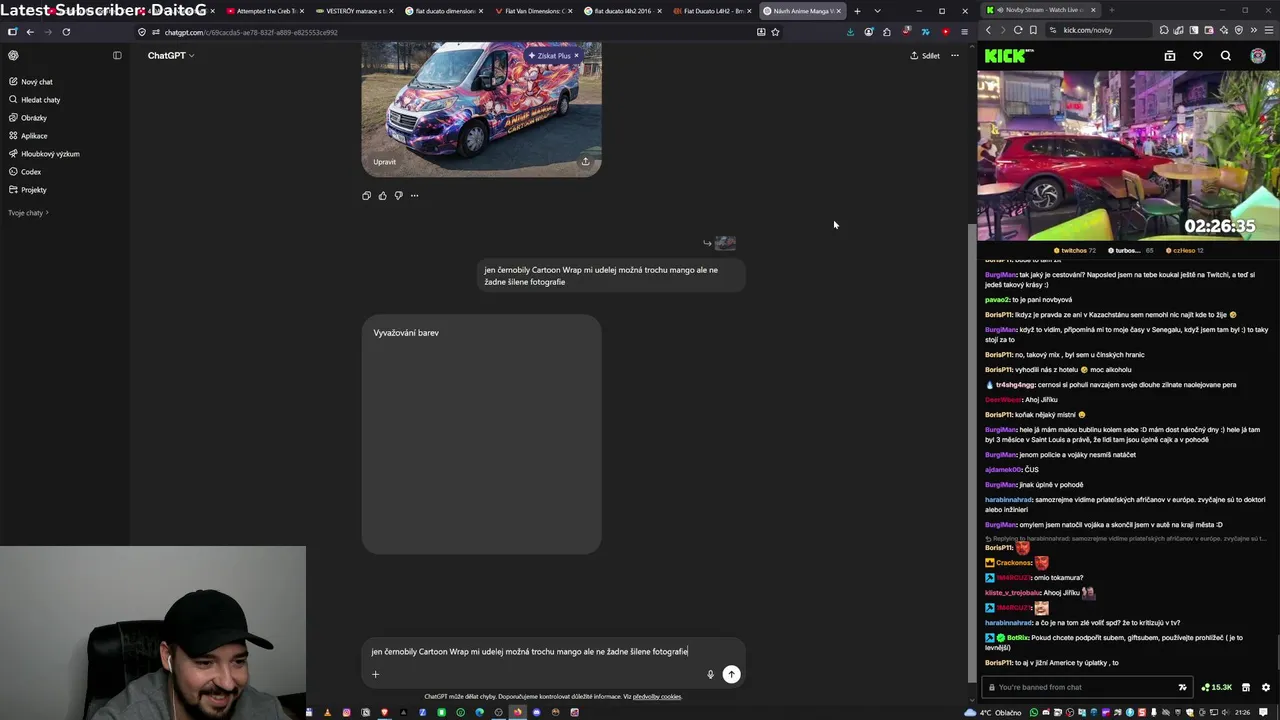The image size is (1280, 720).
Task: Open browser tab list chevron
Action: [877, 11]
